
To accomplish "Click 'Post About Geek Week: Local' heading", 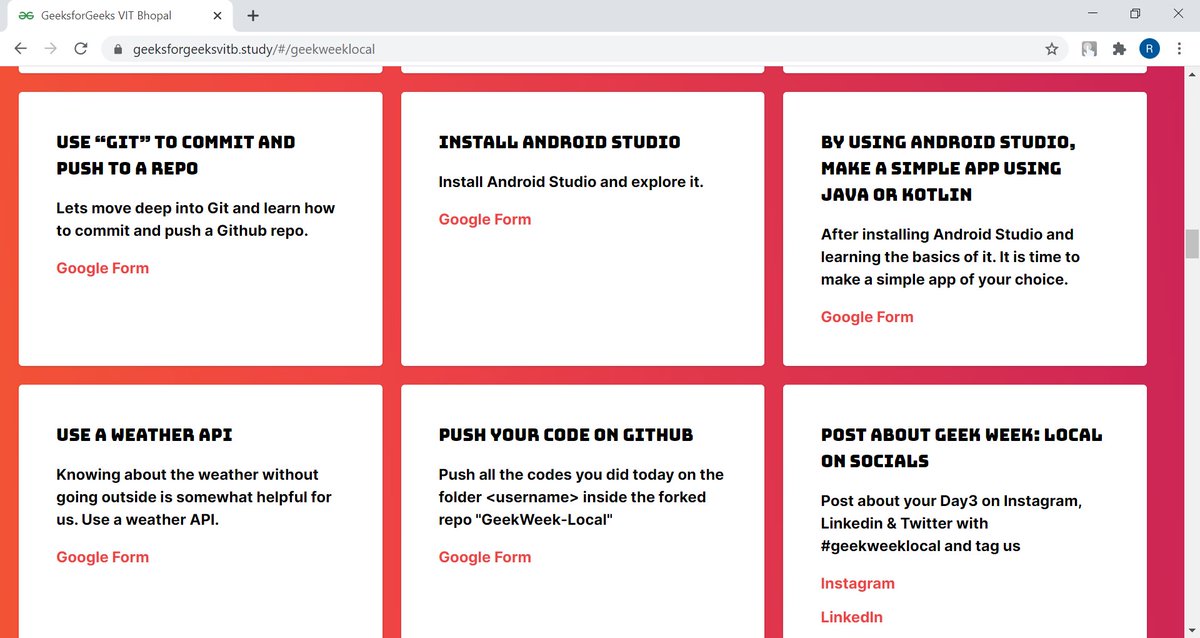I will [961, 448].
